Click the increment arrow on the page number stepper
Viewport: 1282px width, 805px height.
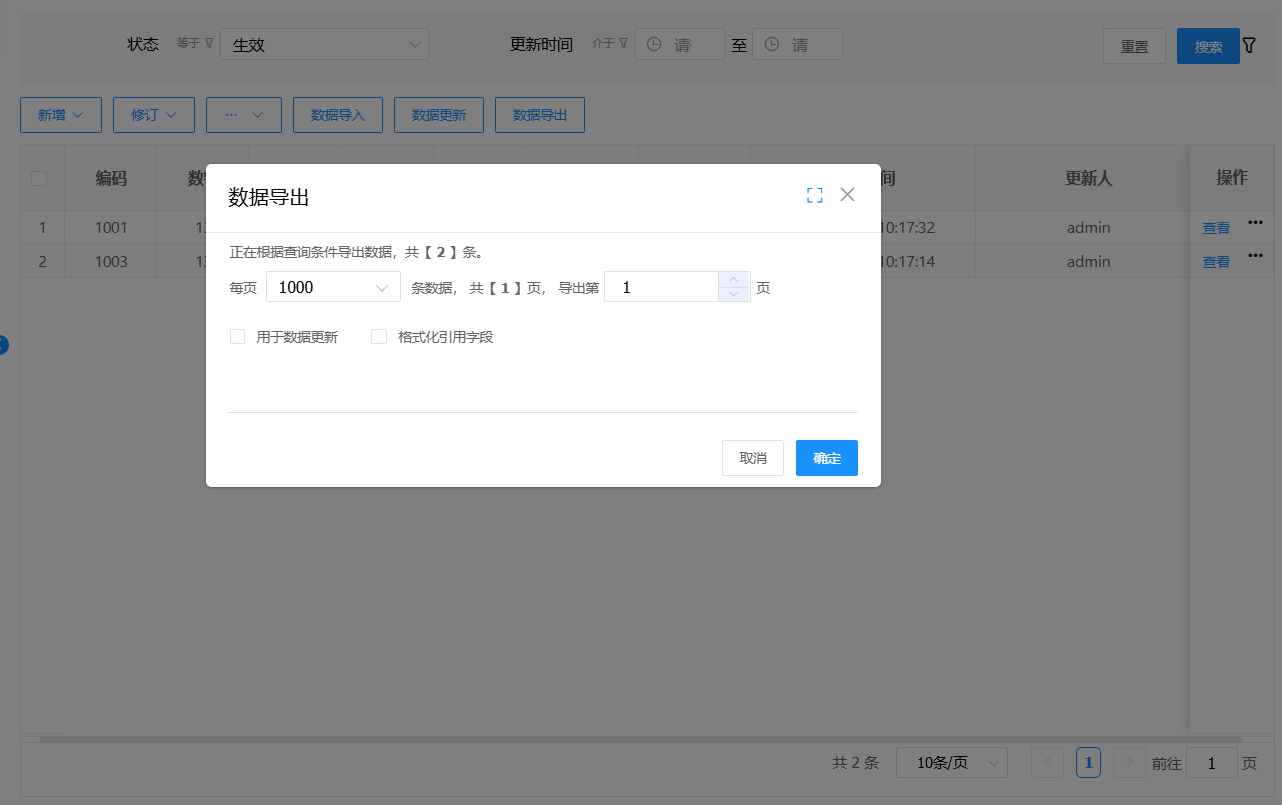pos(734,280)
